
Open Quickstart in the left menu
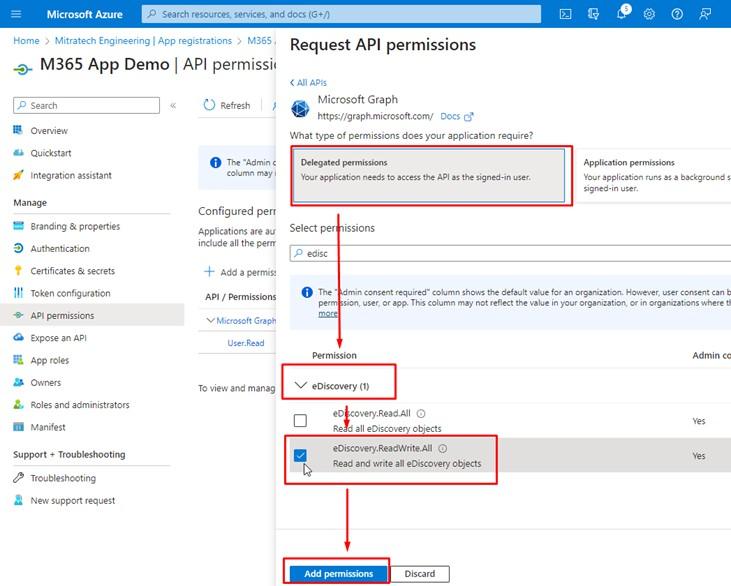pyautogui.click(x=51, y=153)
